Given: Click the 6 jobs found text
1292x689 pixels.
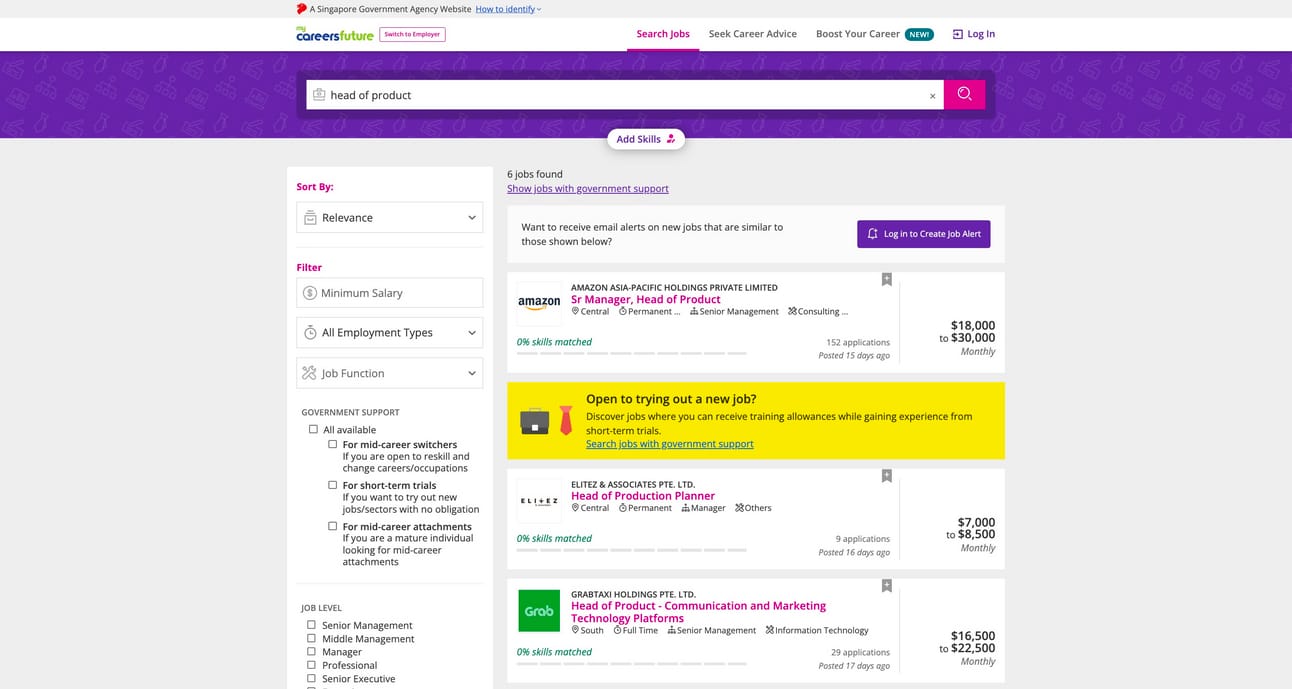Looking at the screenshot, I should [535, 174].
